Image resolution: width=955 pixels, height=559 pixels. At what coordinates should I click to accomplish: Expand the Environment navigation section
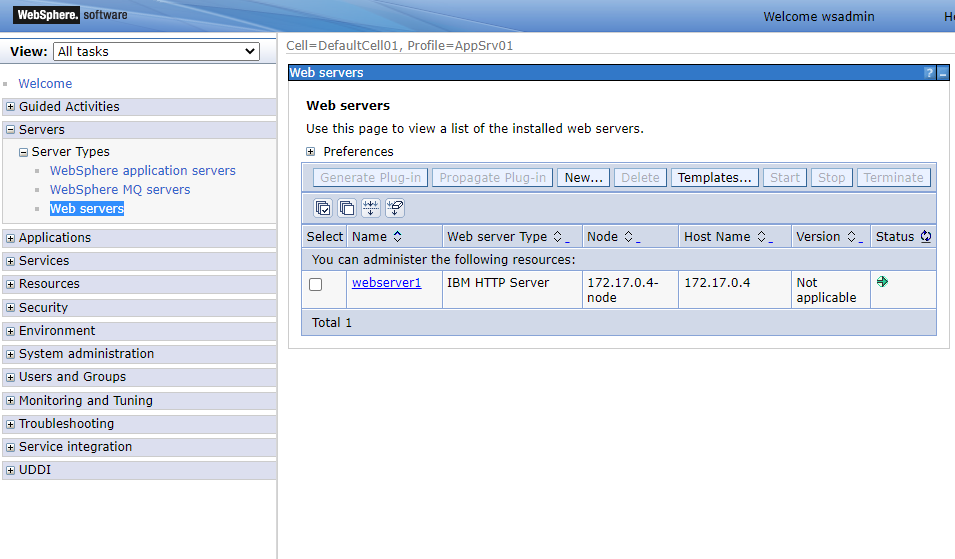[x=10, y=331]
